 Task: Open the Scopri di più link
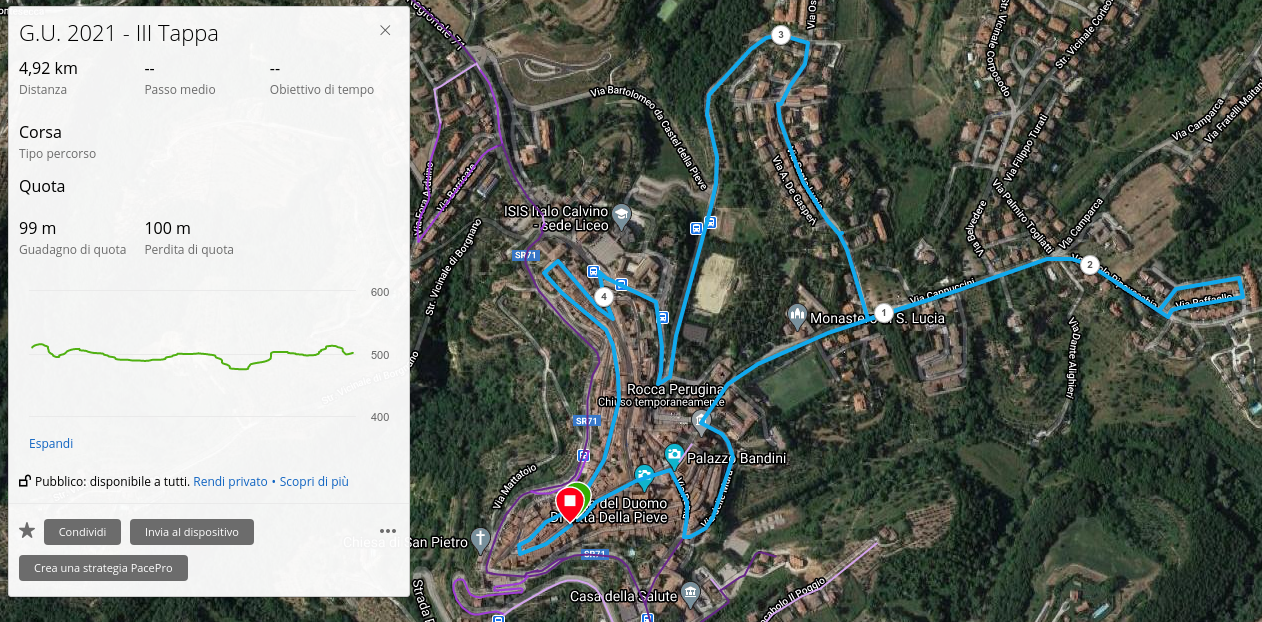(314, 481)
